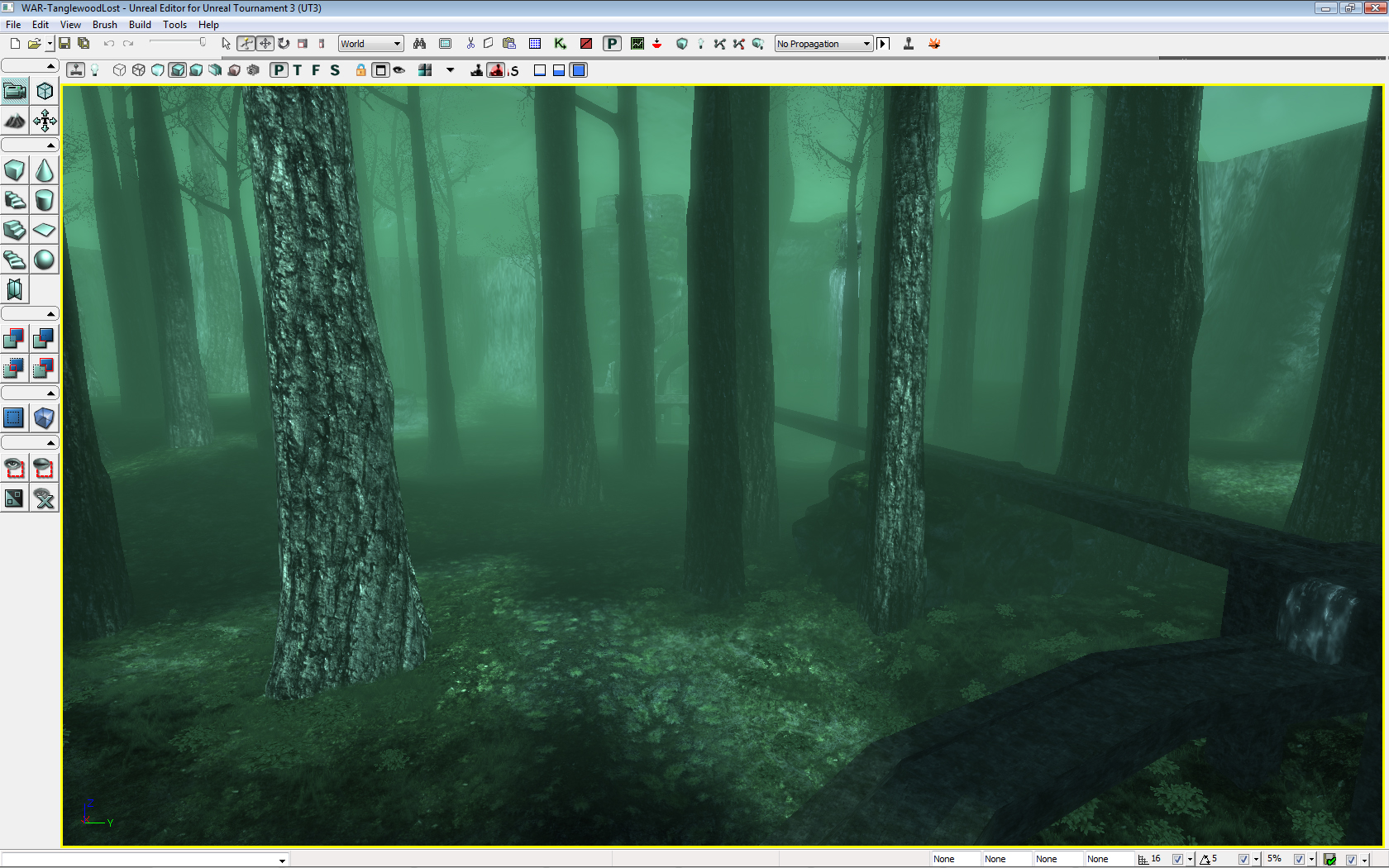Viewport: 1389px width, 868px height.
Task: Select Top viewport T button
Action: coord(298,70)
